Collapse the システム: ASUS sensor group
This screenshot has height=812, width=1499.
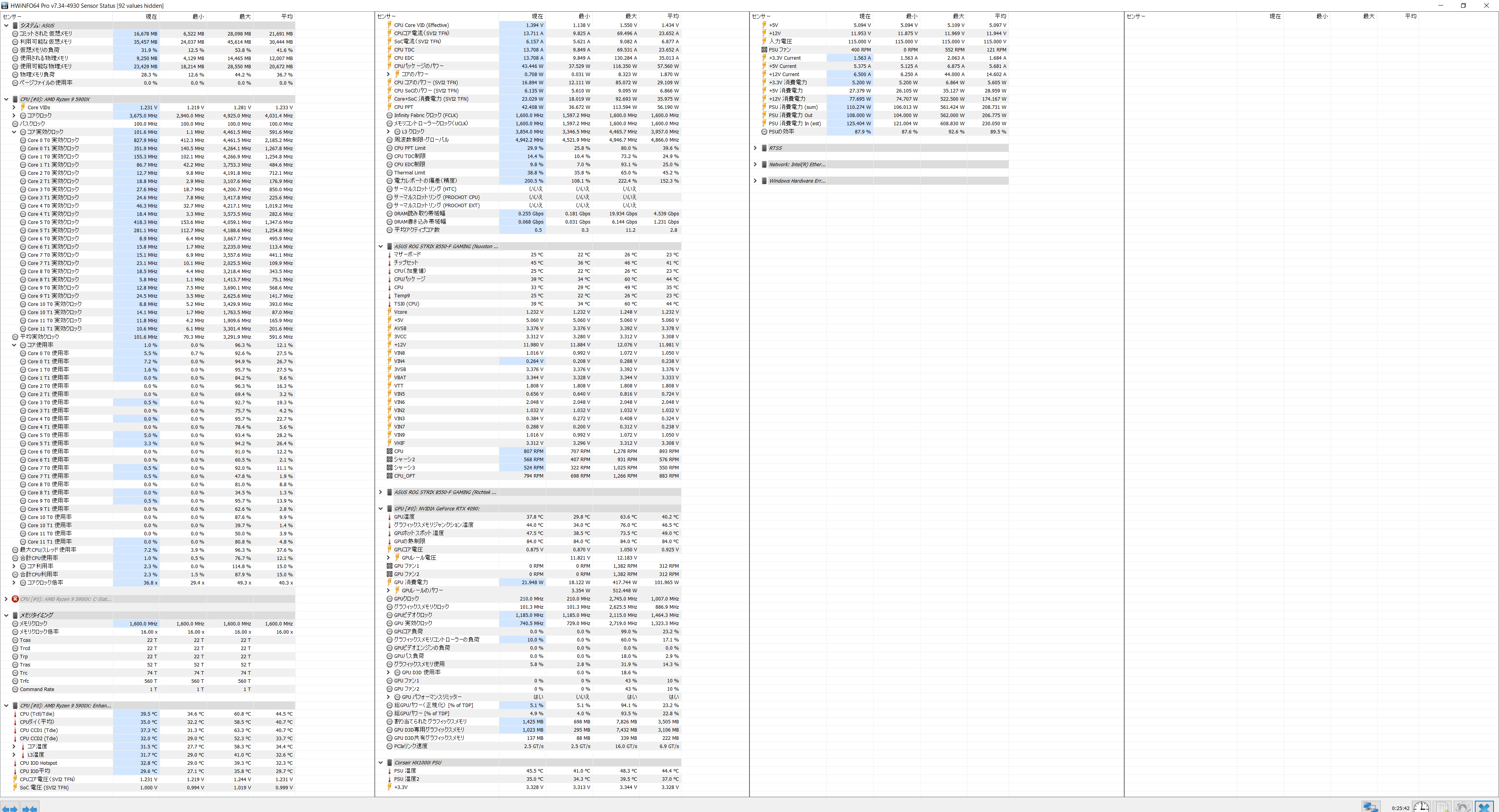(6, 26)
